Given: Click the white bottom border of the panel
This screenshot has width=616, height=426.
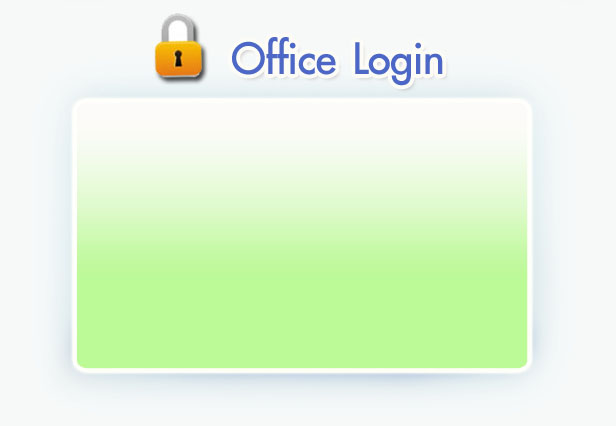Looking at the screenshot, I should tap(302, 370).
